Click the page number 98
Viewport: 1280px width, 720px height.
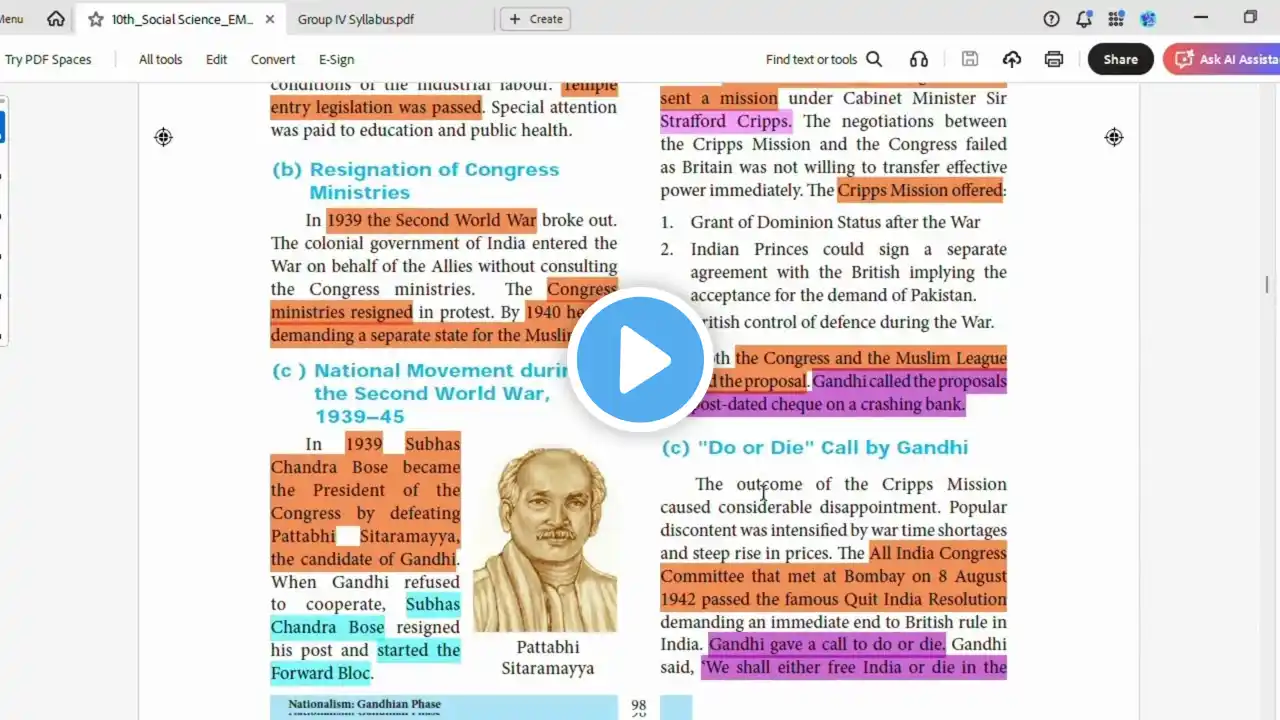(x=639, y=705)
